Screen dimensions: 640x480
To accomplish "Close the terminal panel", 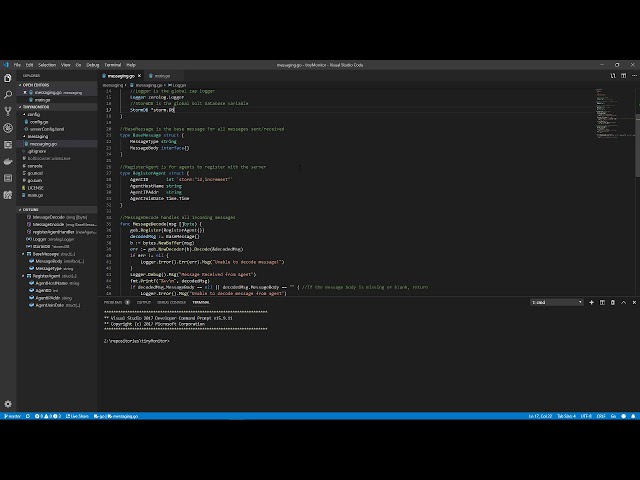I will (634, 302).
